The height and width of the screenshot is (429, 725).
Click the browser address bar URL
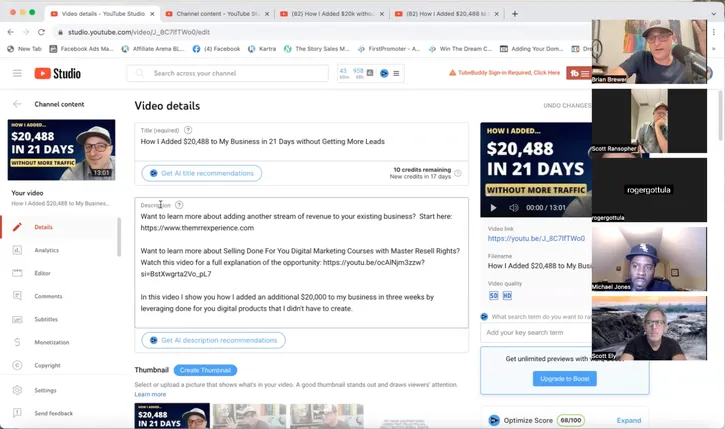click(x=139, y=32)
